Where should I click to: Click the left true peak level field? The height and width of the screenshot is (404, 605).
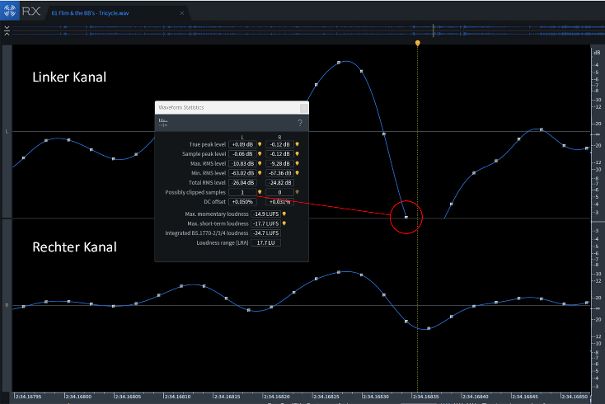coord(243,144)
